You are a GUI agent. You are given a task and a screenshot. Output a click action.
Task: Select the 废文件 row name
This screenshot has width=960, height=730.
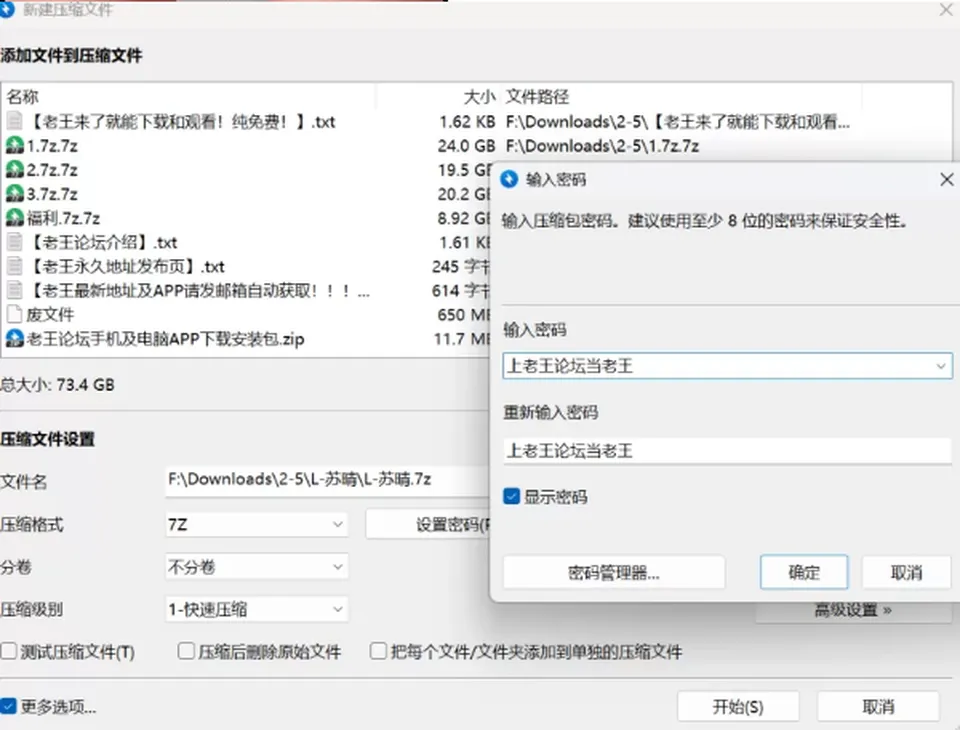coord(50,315)
